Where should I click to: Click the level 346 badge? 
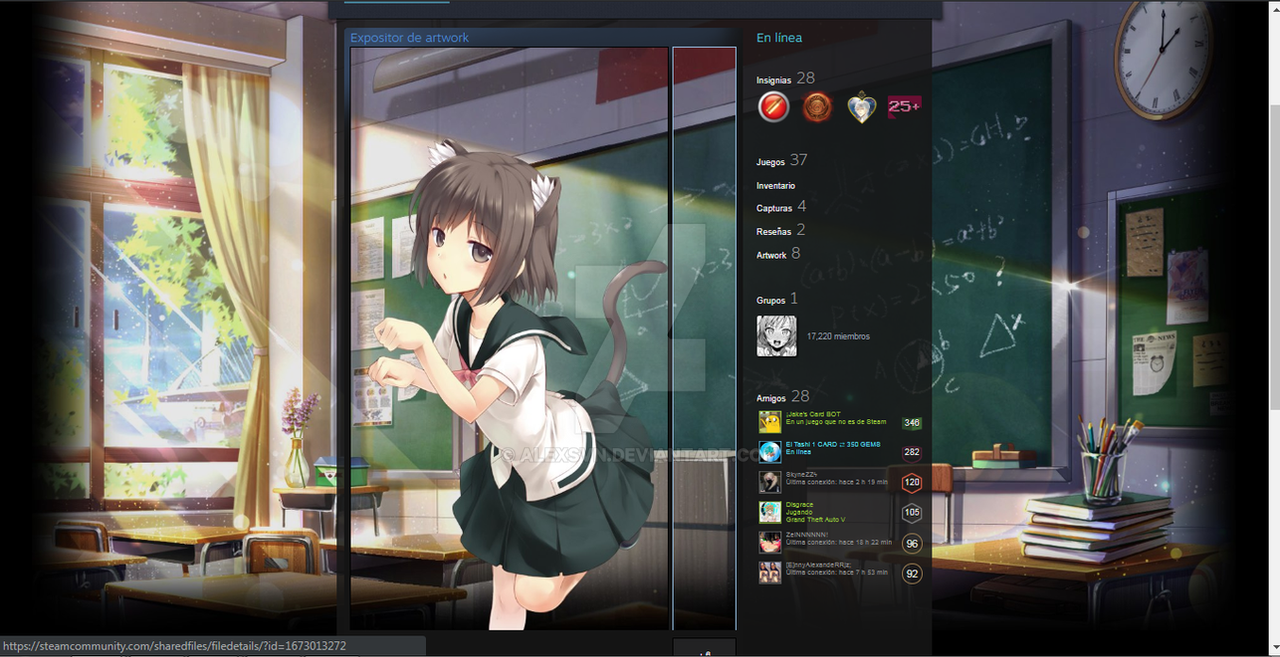(911, 422)
